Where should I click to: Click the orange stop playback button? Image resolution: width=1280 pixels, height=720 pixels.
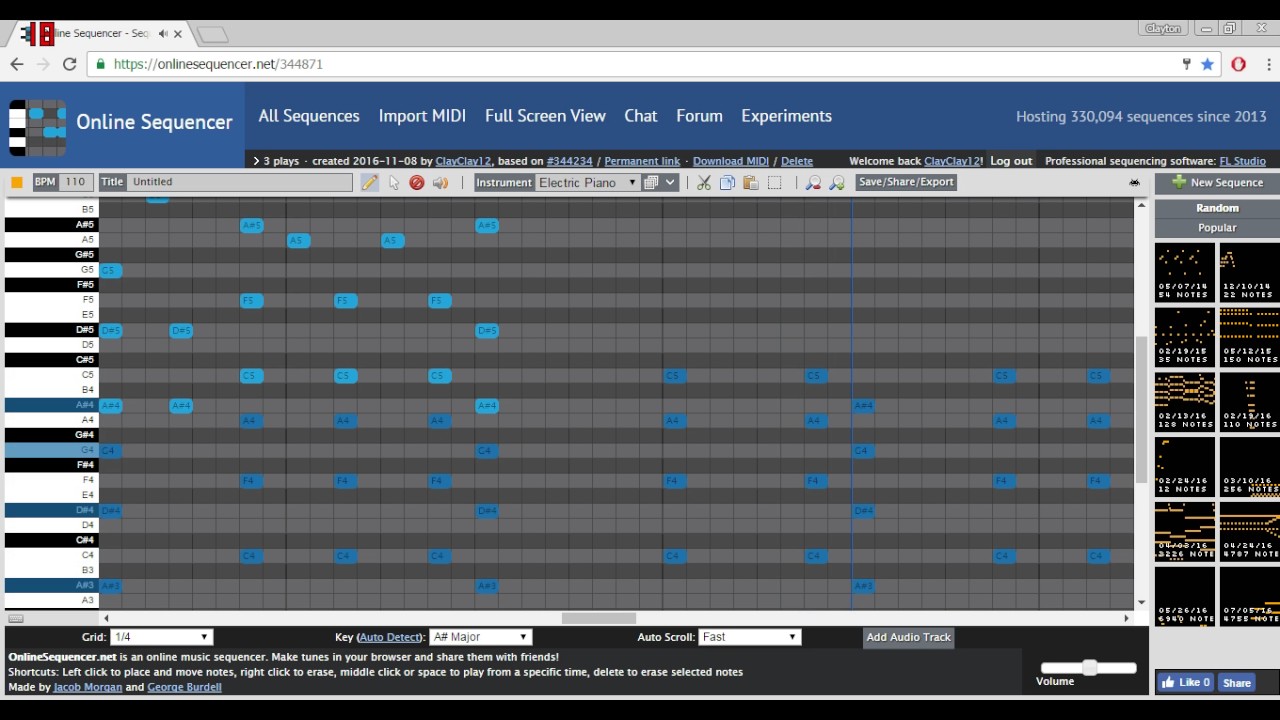17,182
